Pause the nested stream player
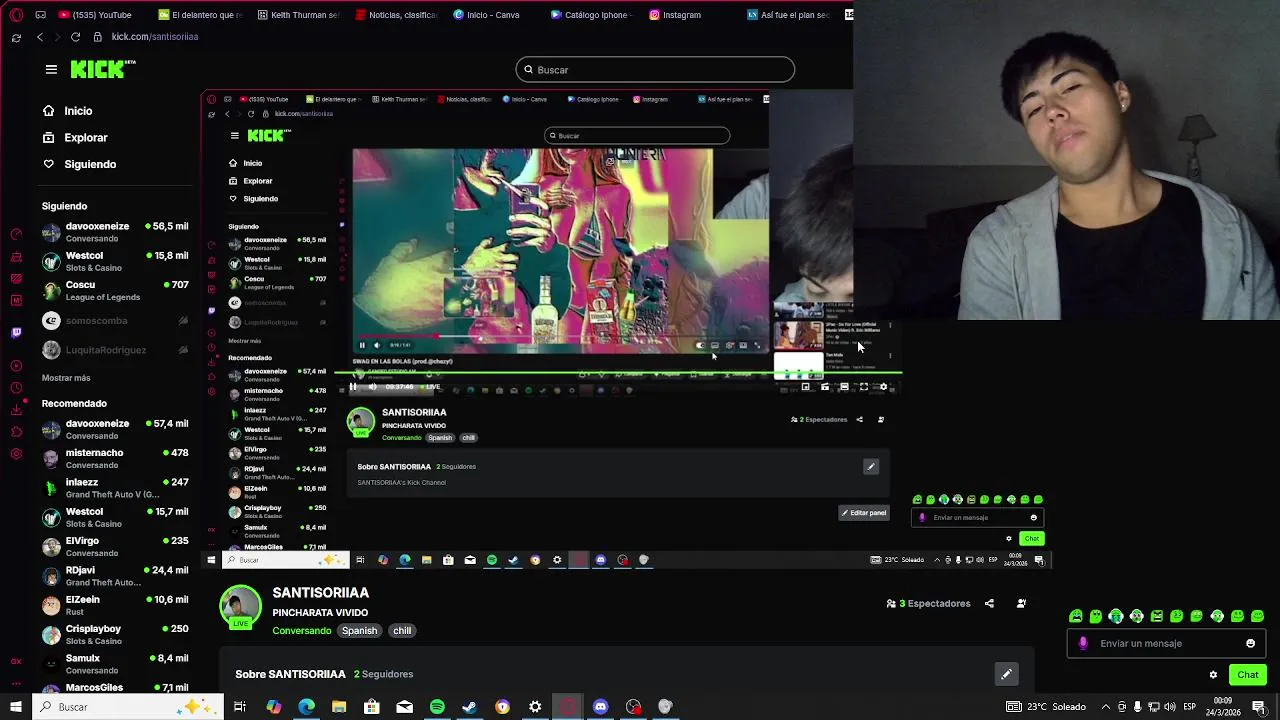Image resolution: width=1280 pixels, height=720 pixels. 353,387
